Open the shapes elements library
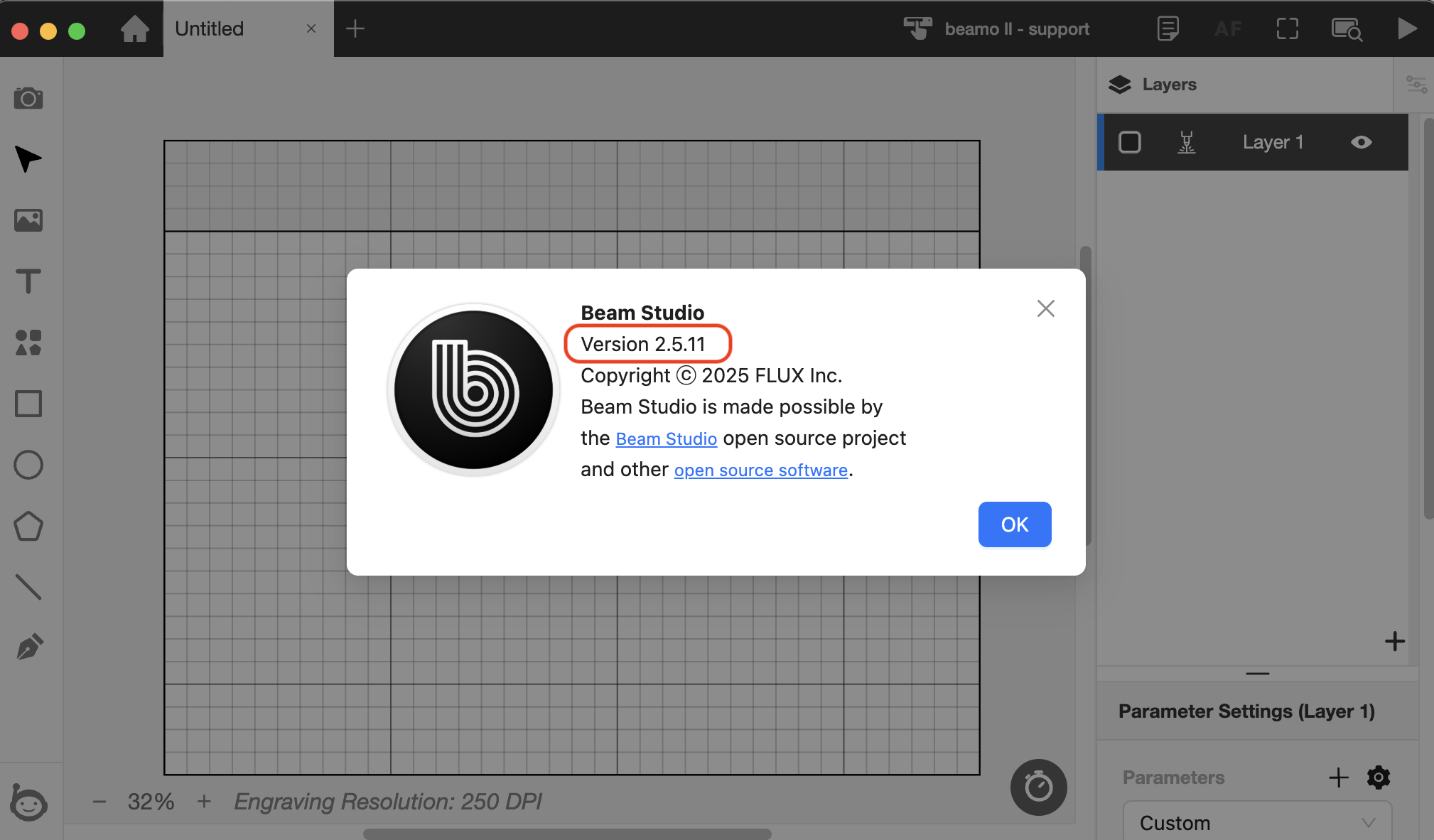 28,343
